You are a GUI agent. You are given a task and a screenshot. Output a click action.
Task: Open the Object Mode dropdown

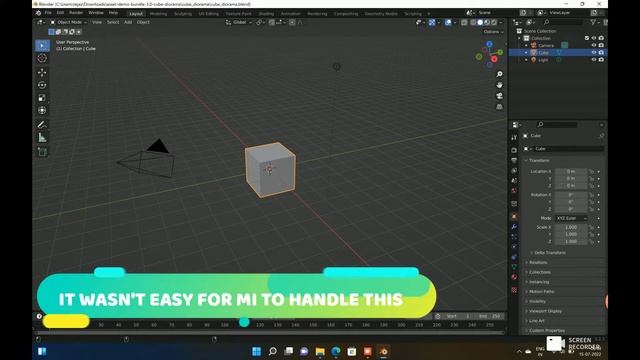69,22
